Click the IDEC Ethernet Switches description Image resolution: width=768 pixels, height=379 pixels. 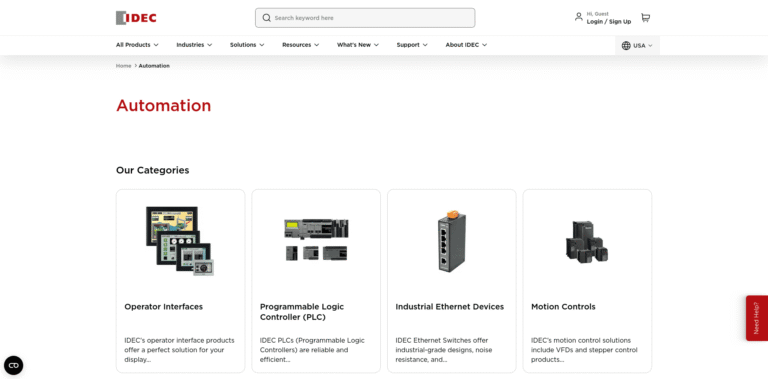pyautogui.click(x=444, y=350)
